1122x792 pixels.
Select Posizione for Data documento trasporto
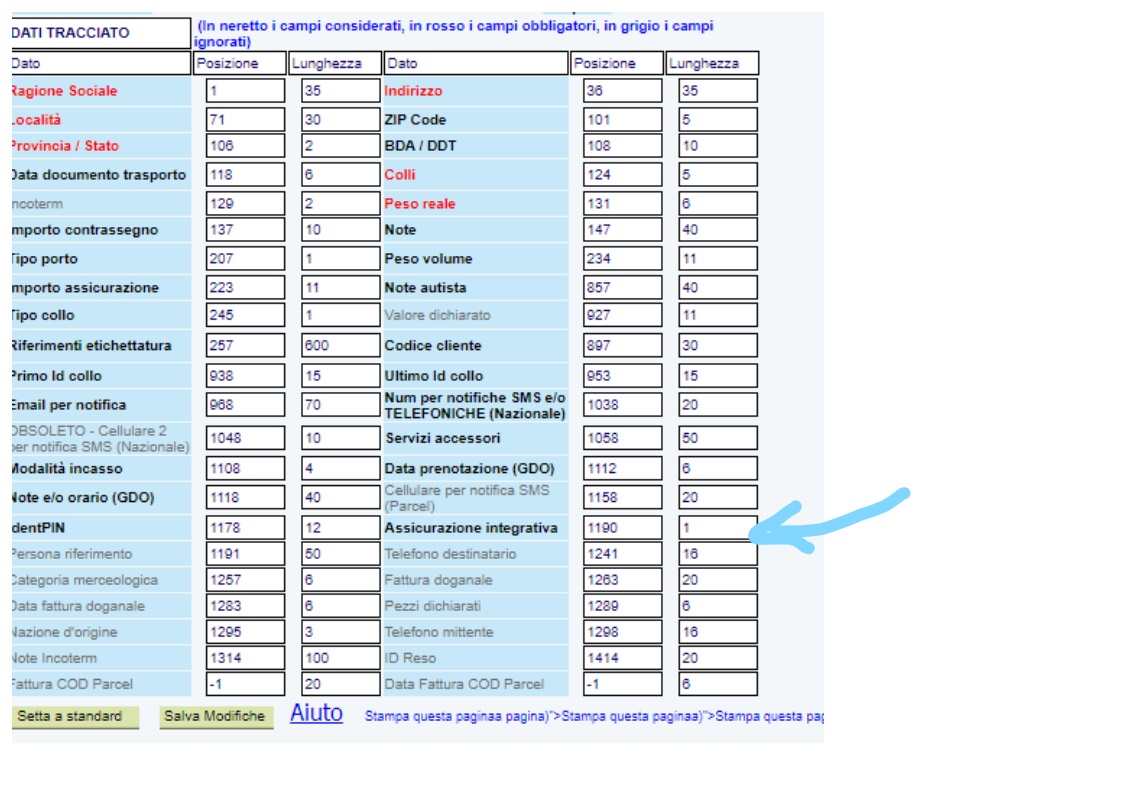click(x=245, y=175)
